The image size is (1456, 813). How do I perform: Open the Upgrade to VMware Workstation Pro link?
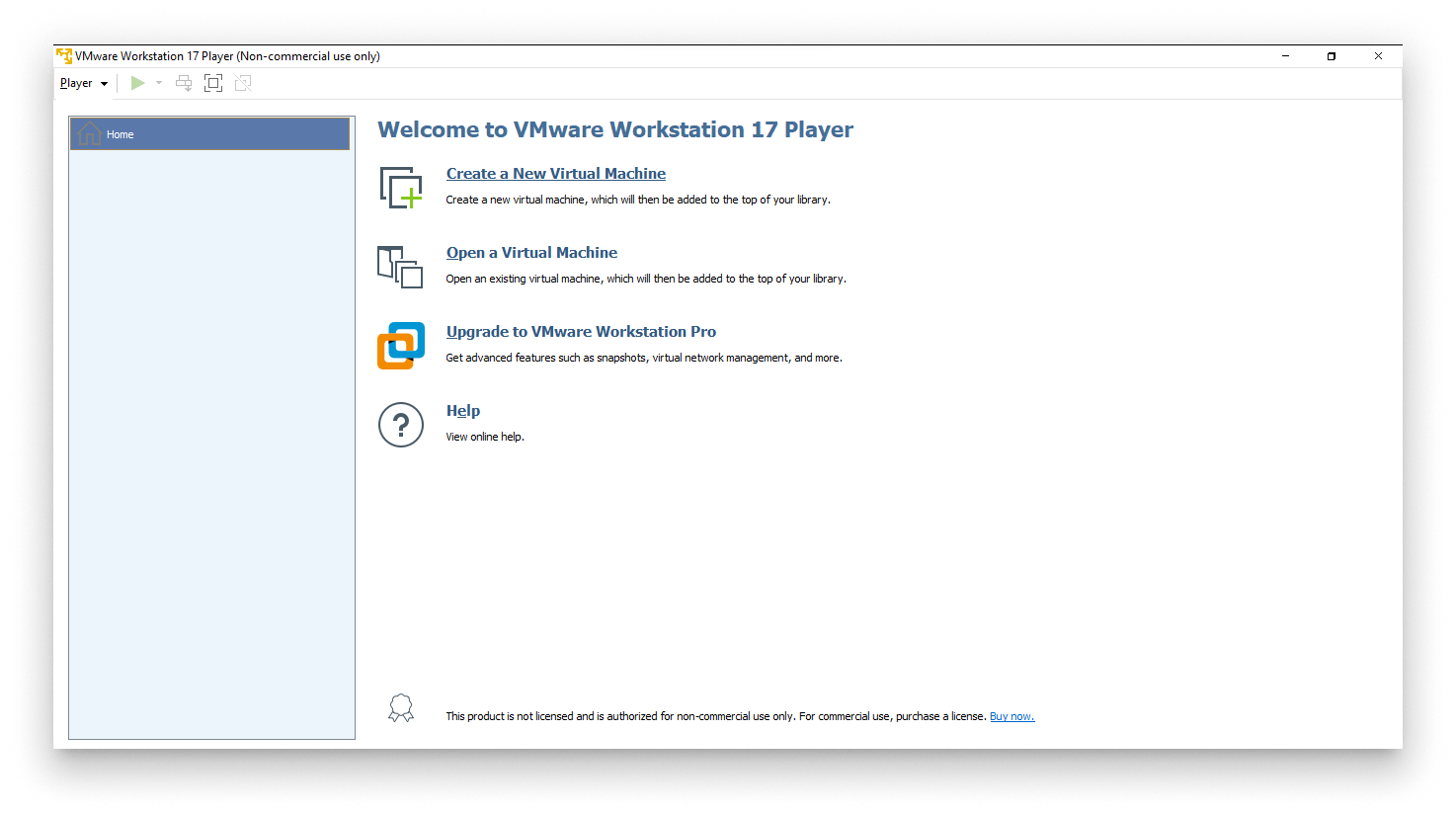point(581,331)
